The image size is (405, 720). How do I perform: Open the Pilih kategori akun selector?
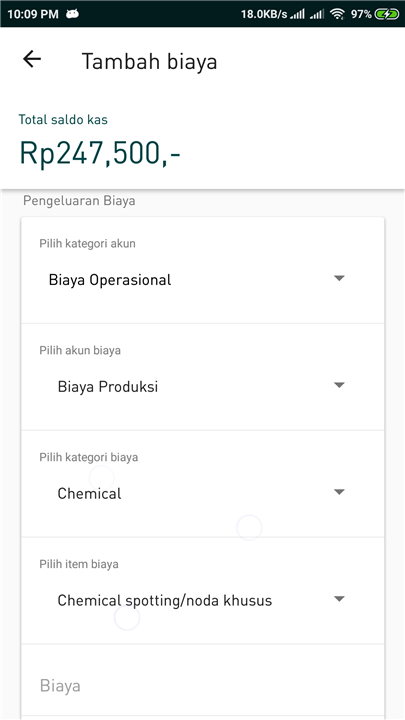coord(202,270)
